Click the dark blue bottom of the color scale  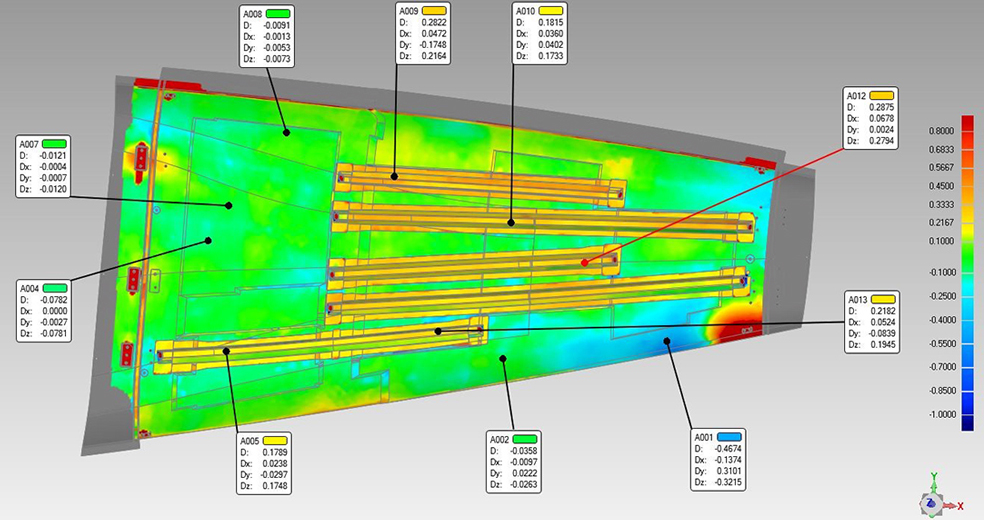(968, 422)
